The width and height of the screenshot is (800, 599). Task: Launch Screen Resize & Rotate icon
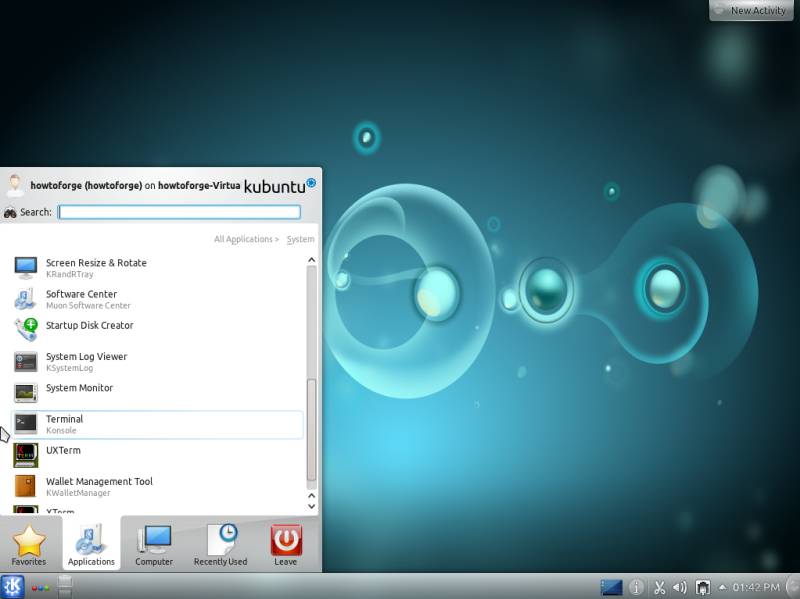26,267
